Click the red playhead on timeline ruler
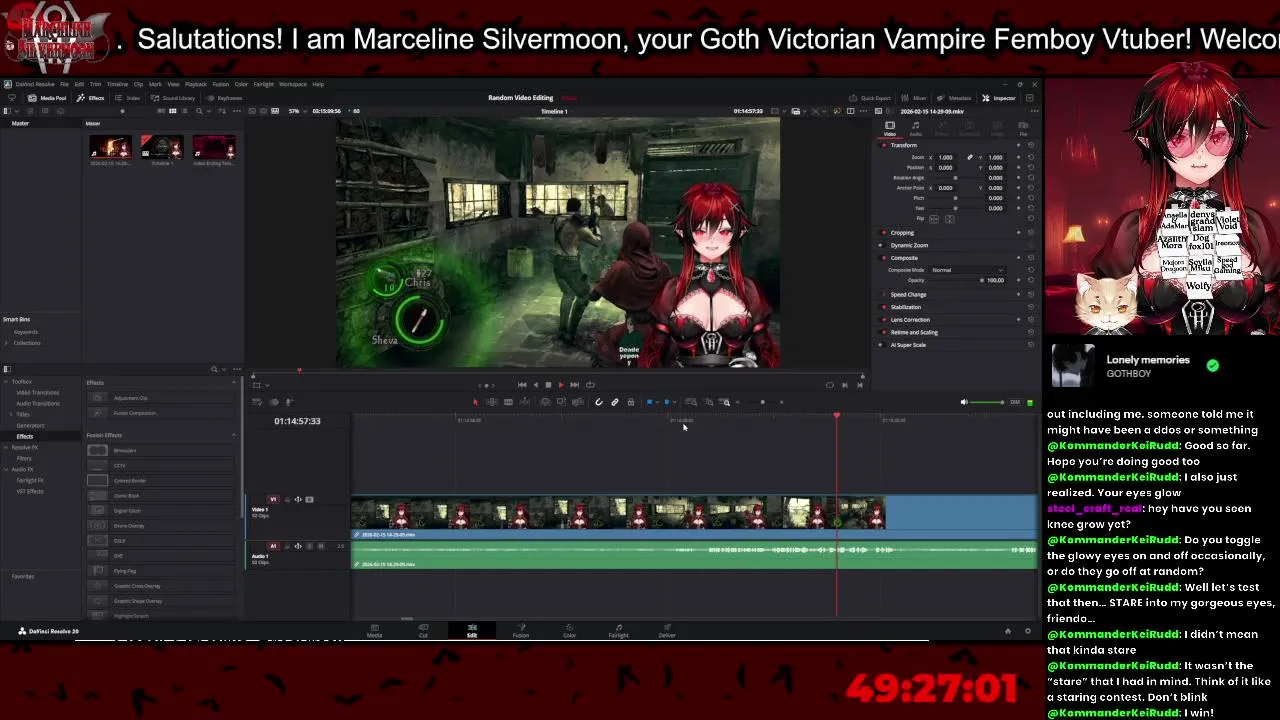 pyautogui.click(x=837, y=416)
